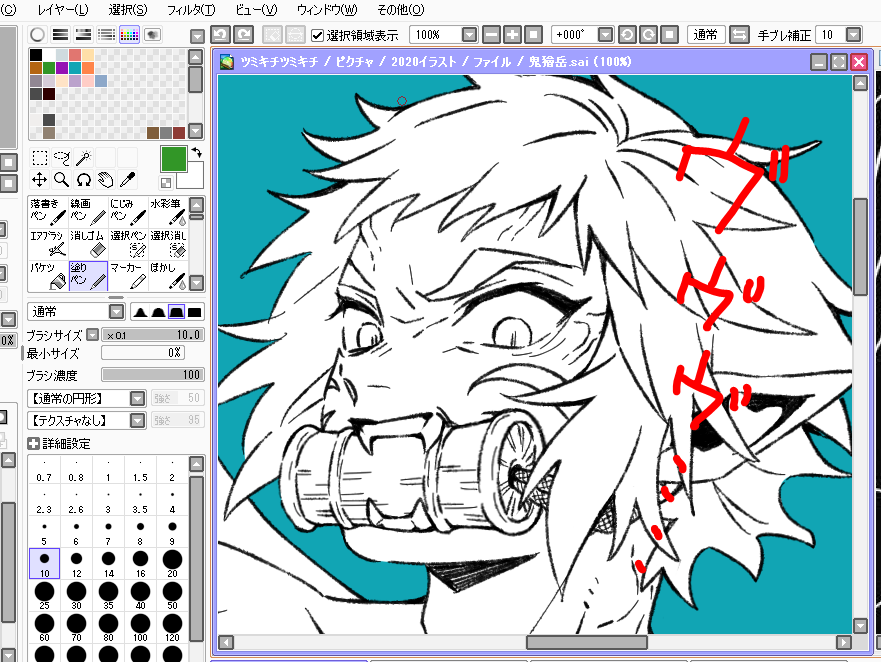
Task: Open the color panel options dropdown arrow
Action: [197, 37]
